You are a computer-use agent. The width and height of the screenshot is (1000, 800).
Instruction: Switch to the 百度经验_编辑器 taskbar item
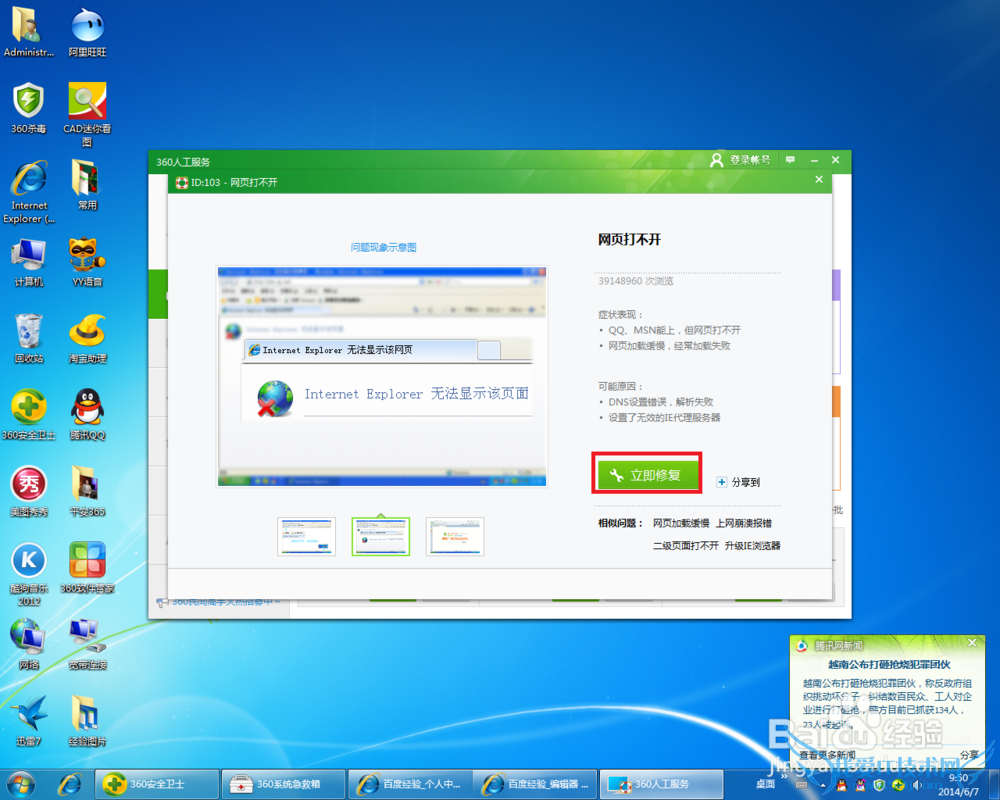536,784
